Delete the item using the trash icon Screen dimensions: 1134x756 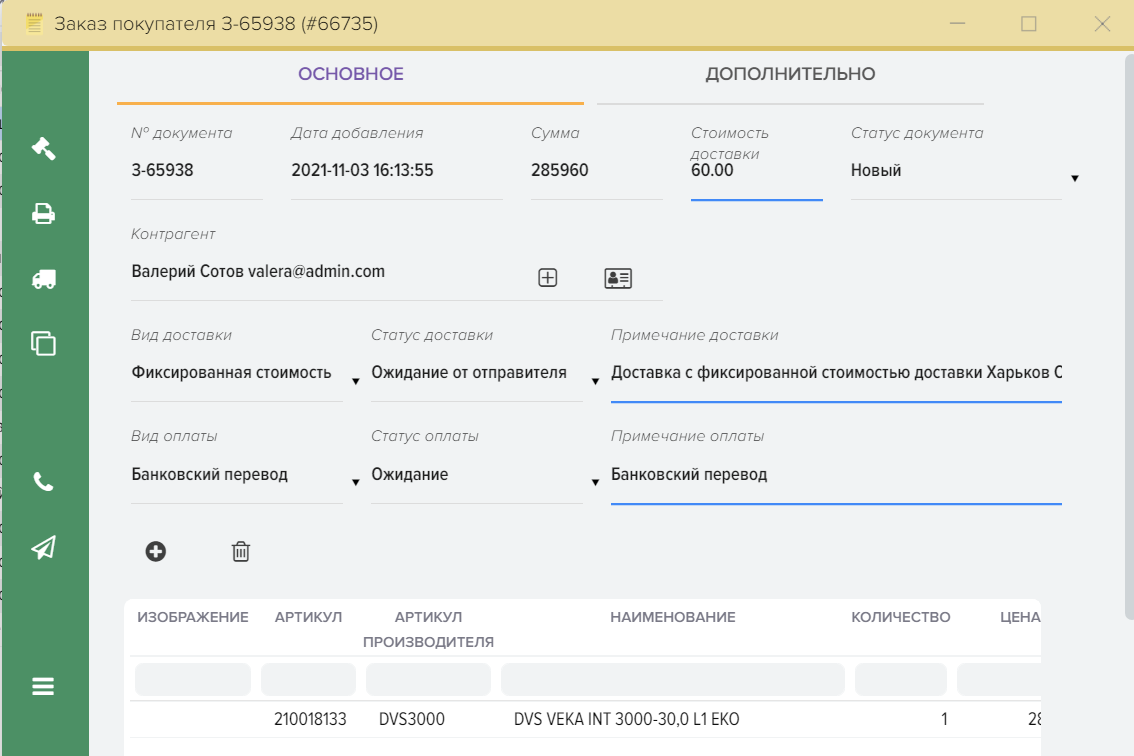[241, 551]
